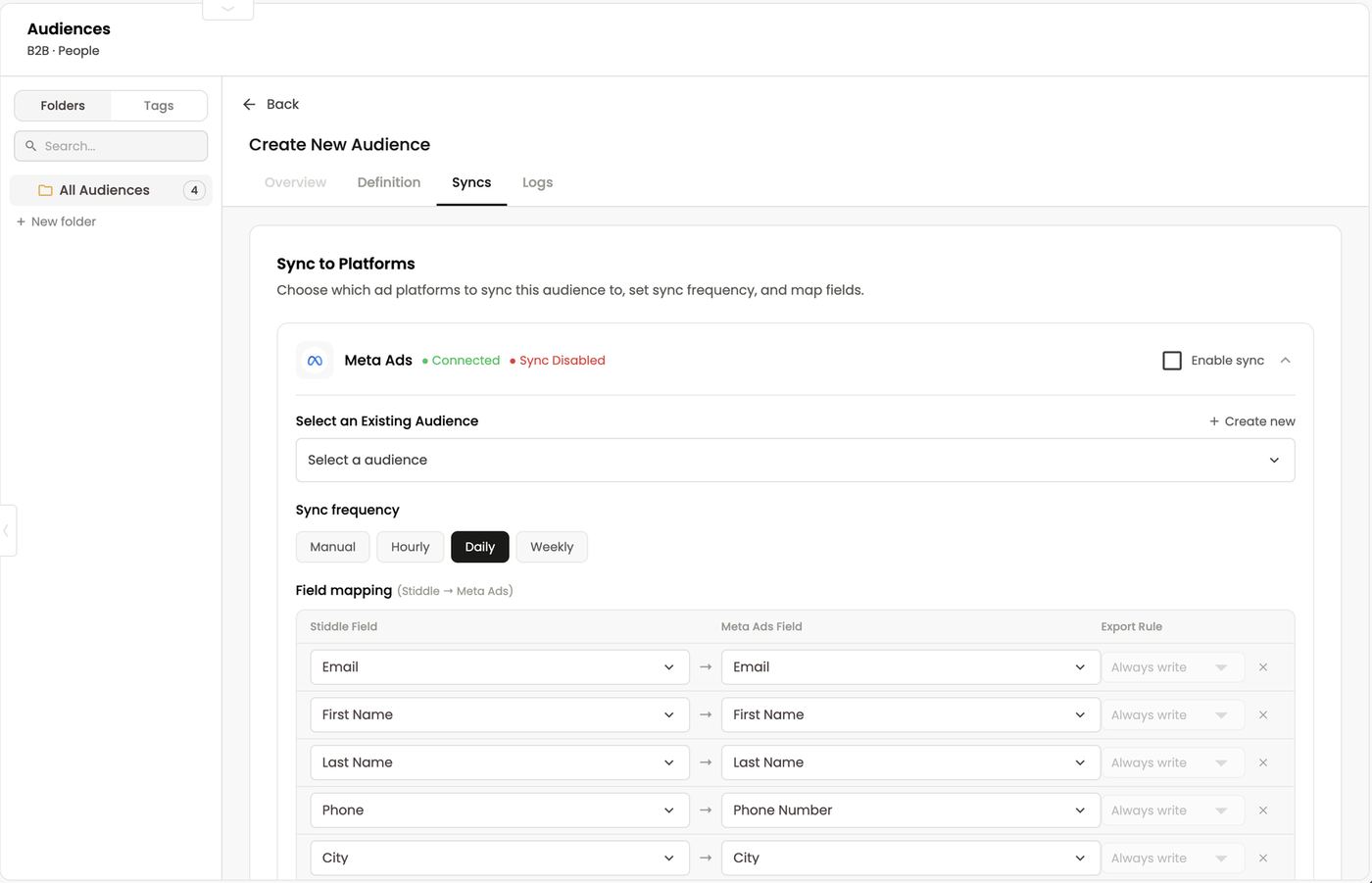Image resolution: width=1372 pixels, height=883 pixels.
Task: Open the Stiddle Field Last Name dropdown
Action: click(500, 762)
